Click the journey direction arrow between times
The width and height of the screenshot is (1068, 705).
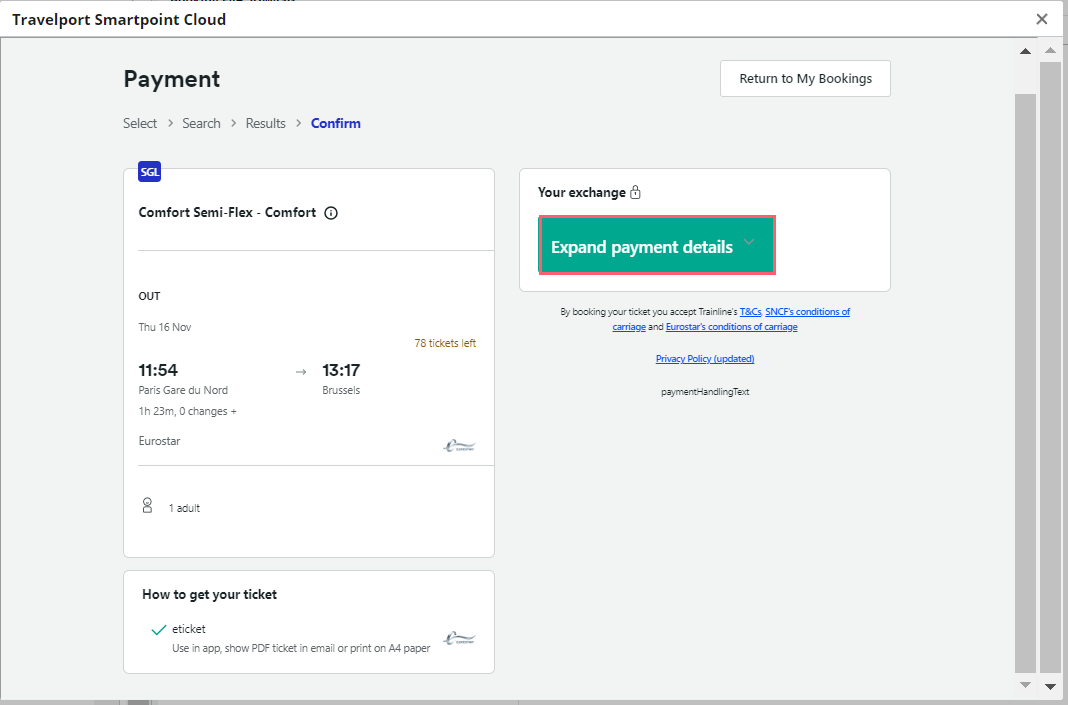[301, 372]
